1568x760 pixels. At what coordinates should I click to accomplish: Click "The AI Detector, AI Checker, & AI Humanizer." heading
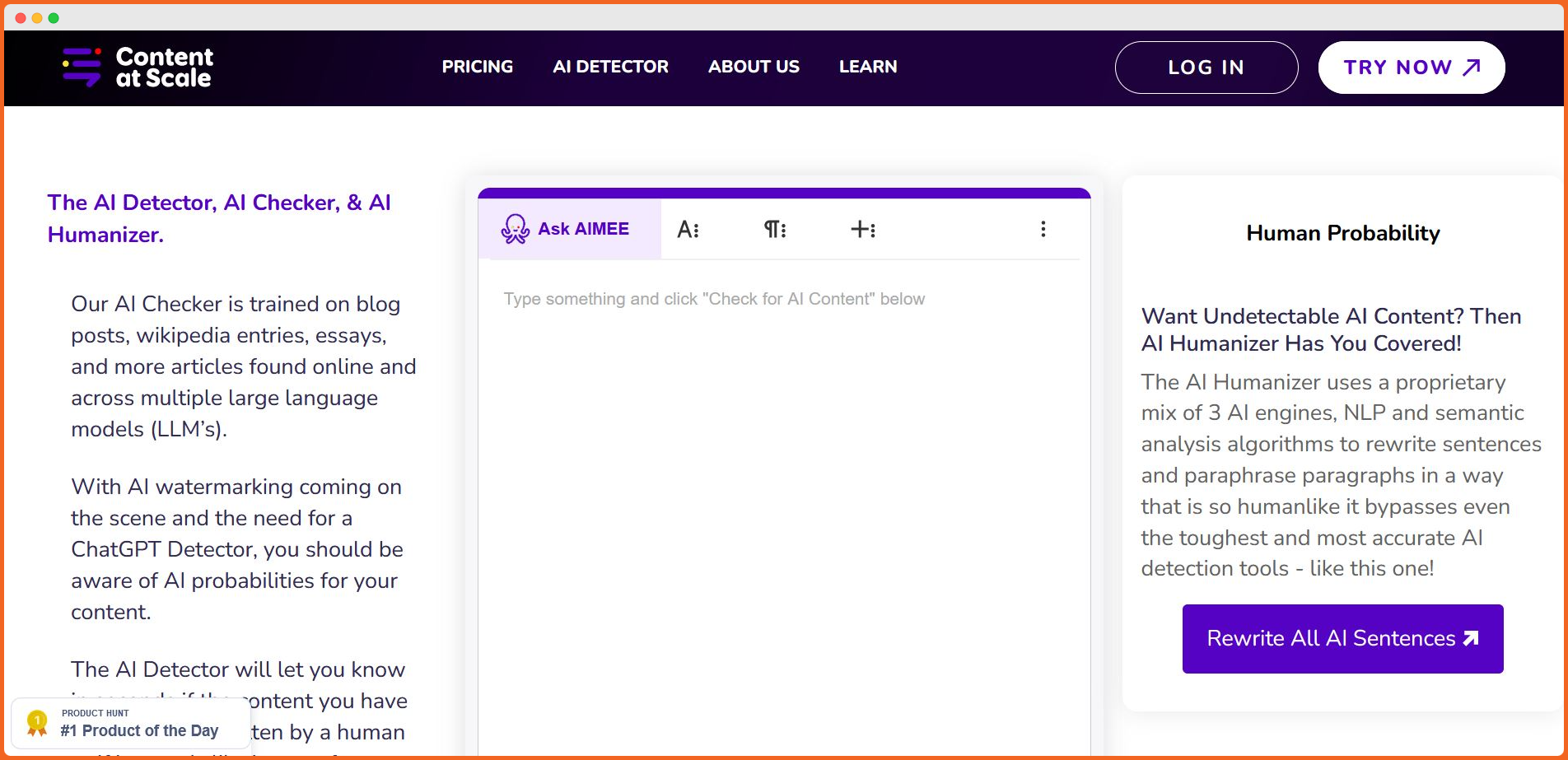(x=219, y=218)
